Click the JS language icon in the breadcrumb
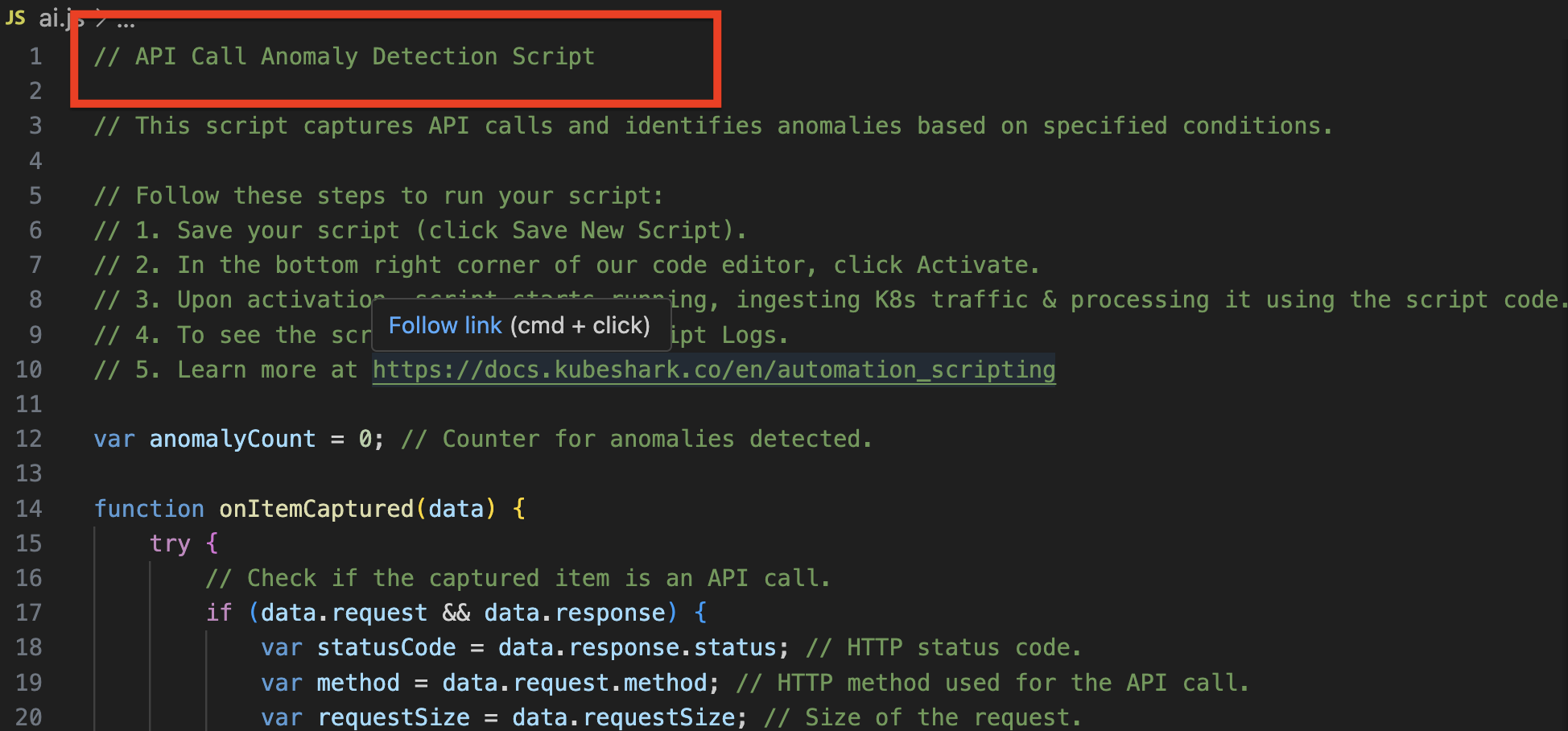 (14, 17)
